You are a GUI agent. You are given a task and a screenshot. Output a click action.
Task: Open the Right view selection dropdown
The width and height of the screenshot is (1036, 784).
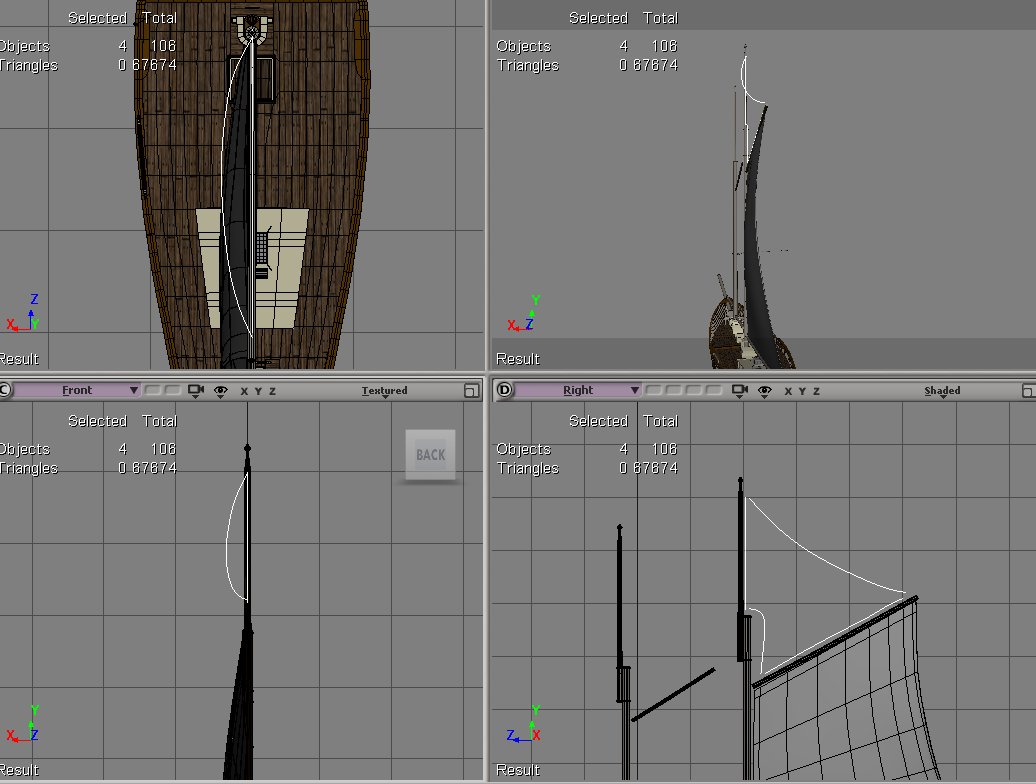[x=578, y=390]
